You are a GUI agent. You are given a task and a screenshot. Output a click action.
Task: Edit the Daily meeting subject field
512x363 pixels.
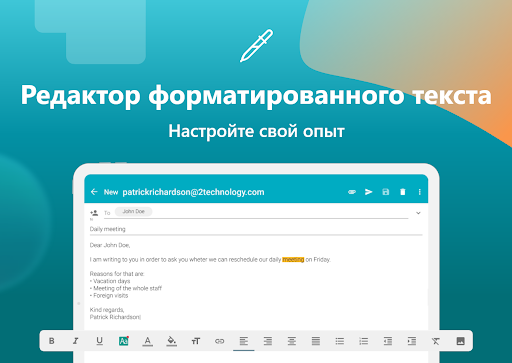click(256, 229)
